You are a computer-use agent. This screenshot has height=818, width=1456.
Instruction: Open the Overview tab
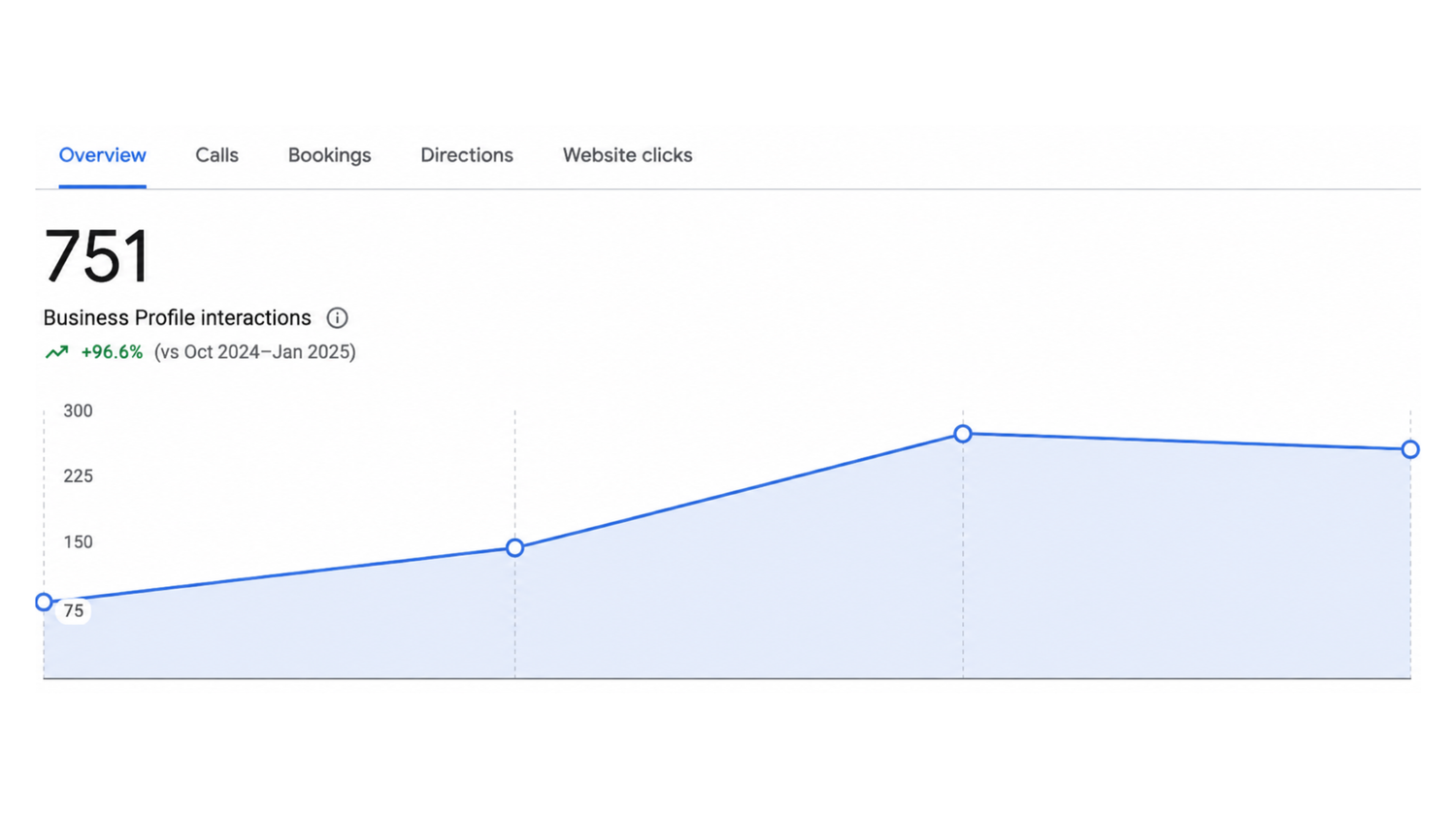[x=102, y=155]
